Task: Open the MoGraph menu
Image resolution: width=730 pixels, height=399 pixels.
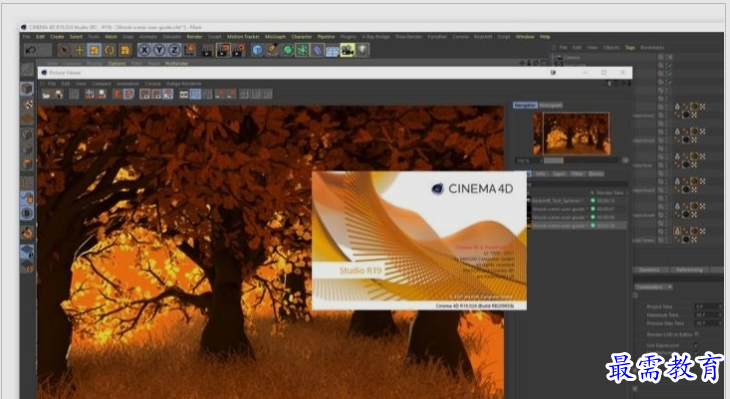Action: point(275,37)
